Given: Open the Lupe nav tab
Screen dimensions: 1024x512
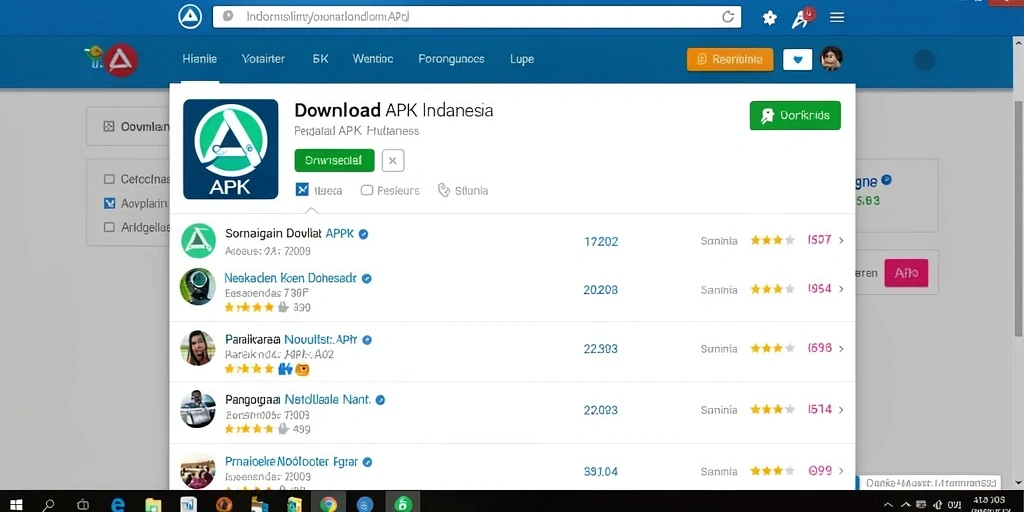Looking at the screenshot, I should coord(522,59).
